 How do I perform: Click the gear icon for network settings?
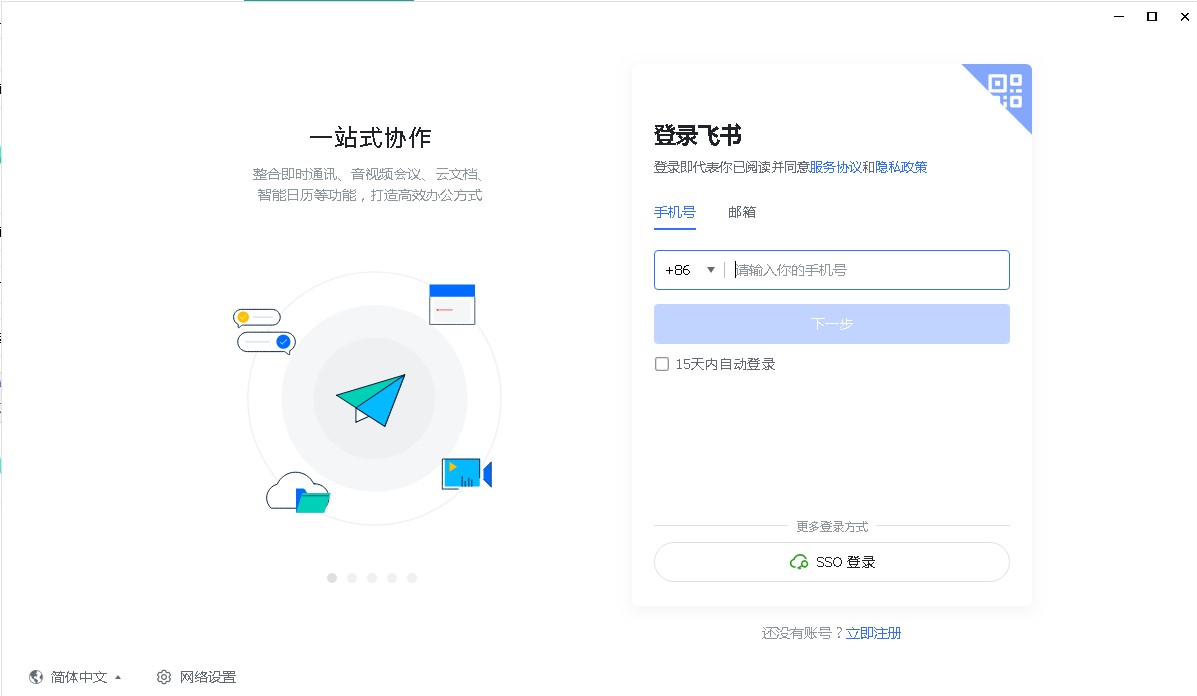(162, 677)
